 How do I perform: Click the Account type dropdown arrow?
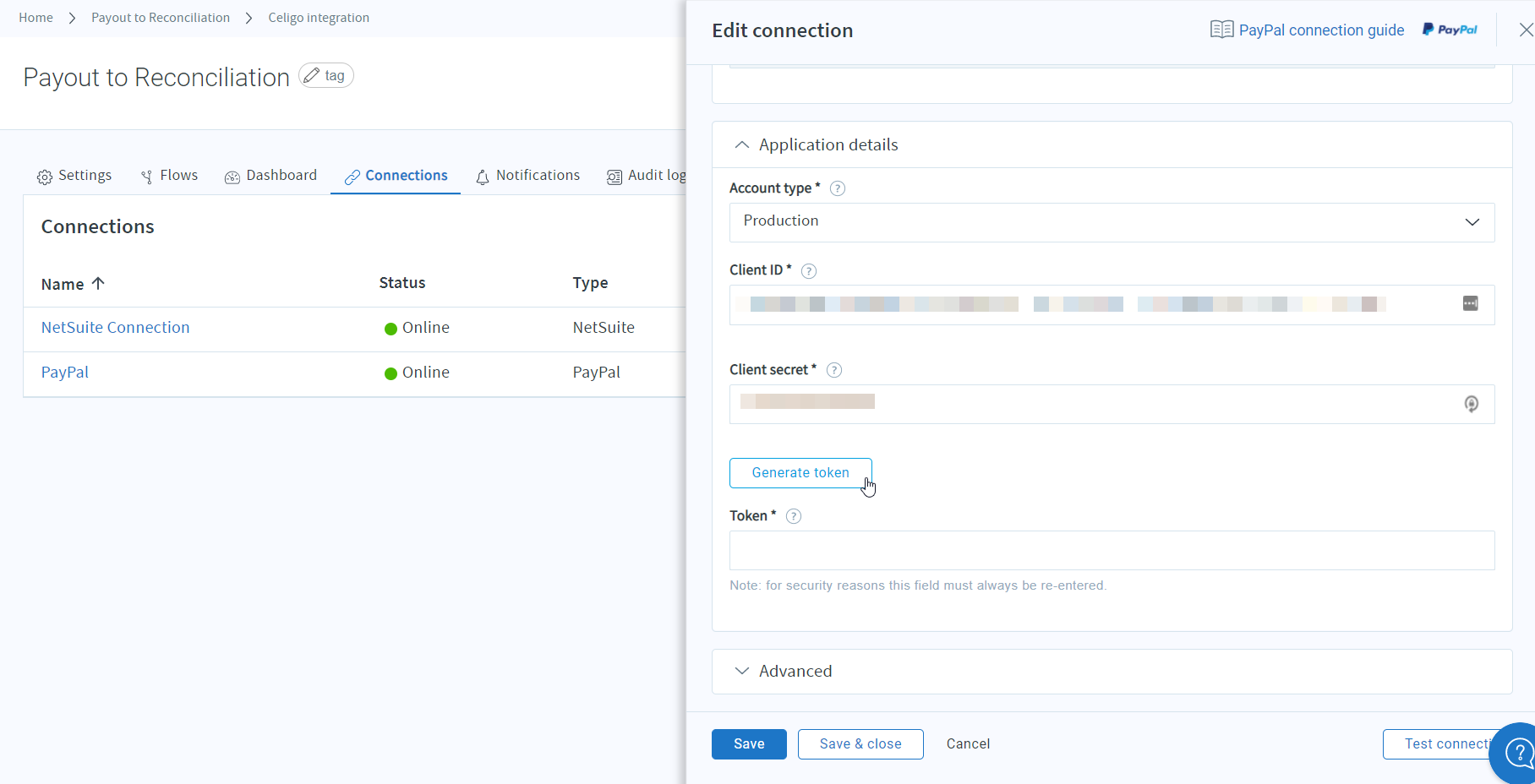(x=1472, y=222)
